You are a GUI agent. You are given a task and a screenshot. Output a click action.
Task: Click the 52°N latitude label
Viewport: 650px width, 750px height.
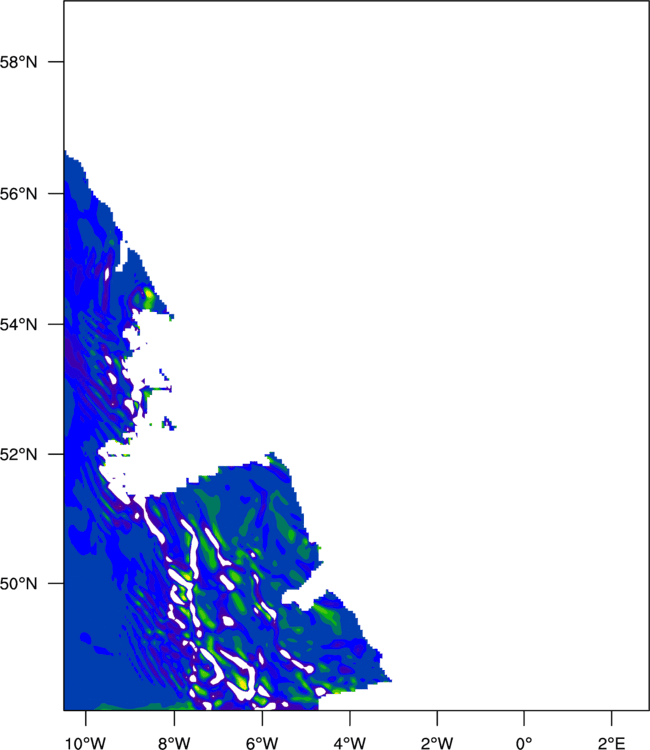pos(18,454)
